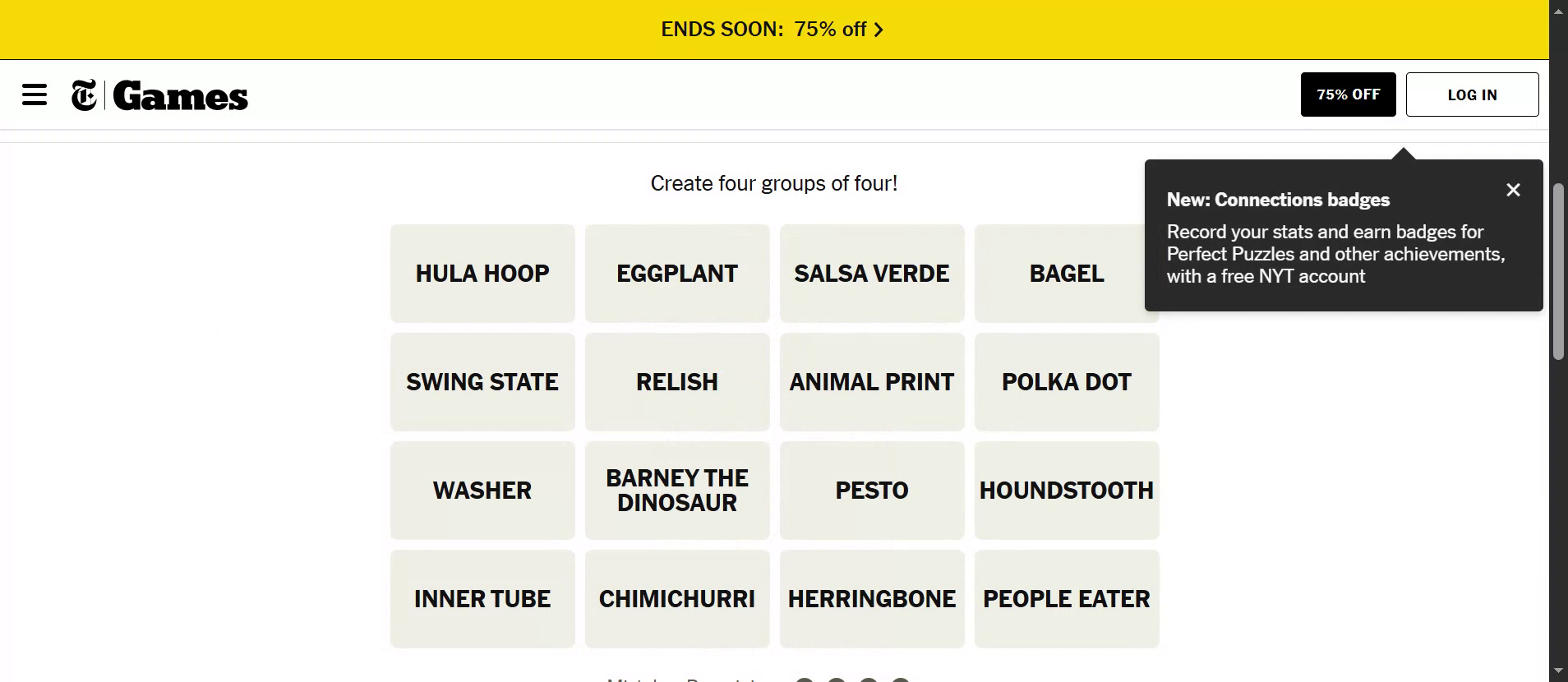Screen dimensions: 1568x682
Task: Tap the HOUNDSTOOTH tile
Action: [1067, 491]
